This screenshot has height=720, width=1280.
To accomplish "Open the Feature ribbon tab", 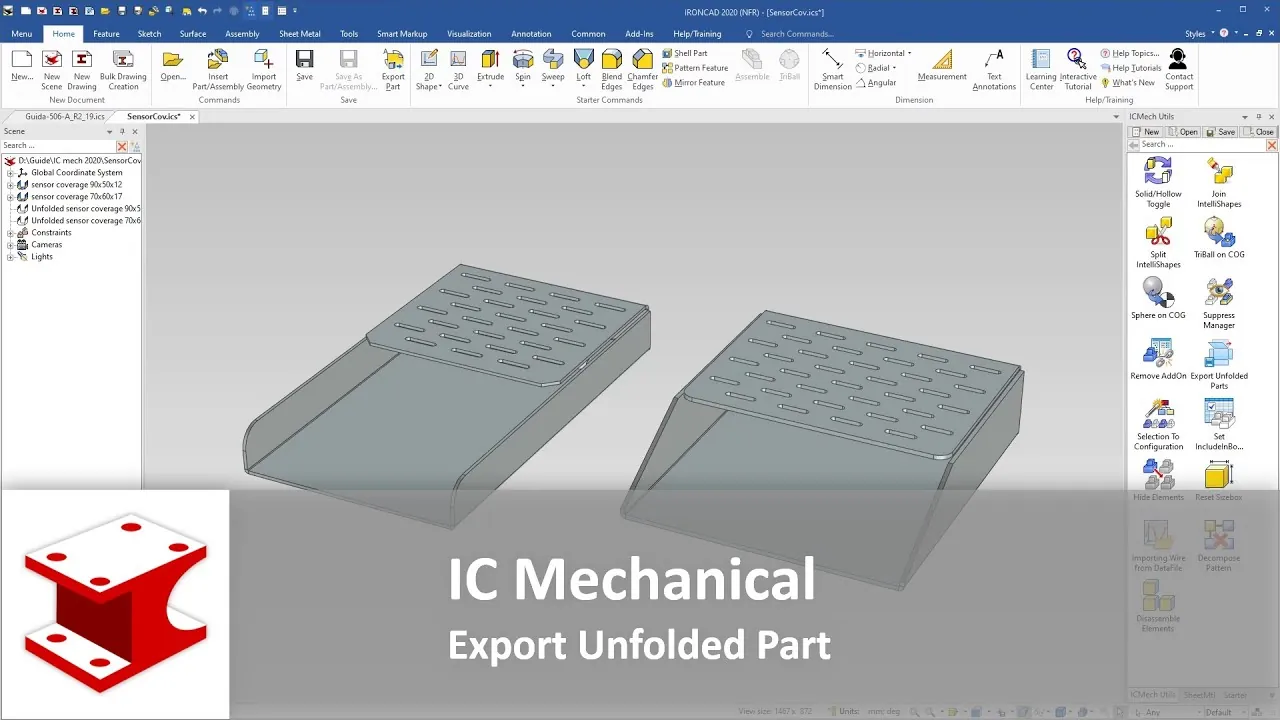I will (106, 34).
